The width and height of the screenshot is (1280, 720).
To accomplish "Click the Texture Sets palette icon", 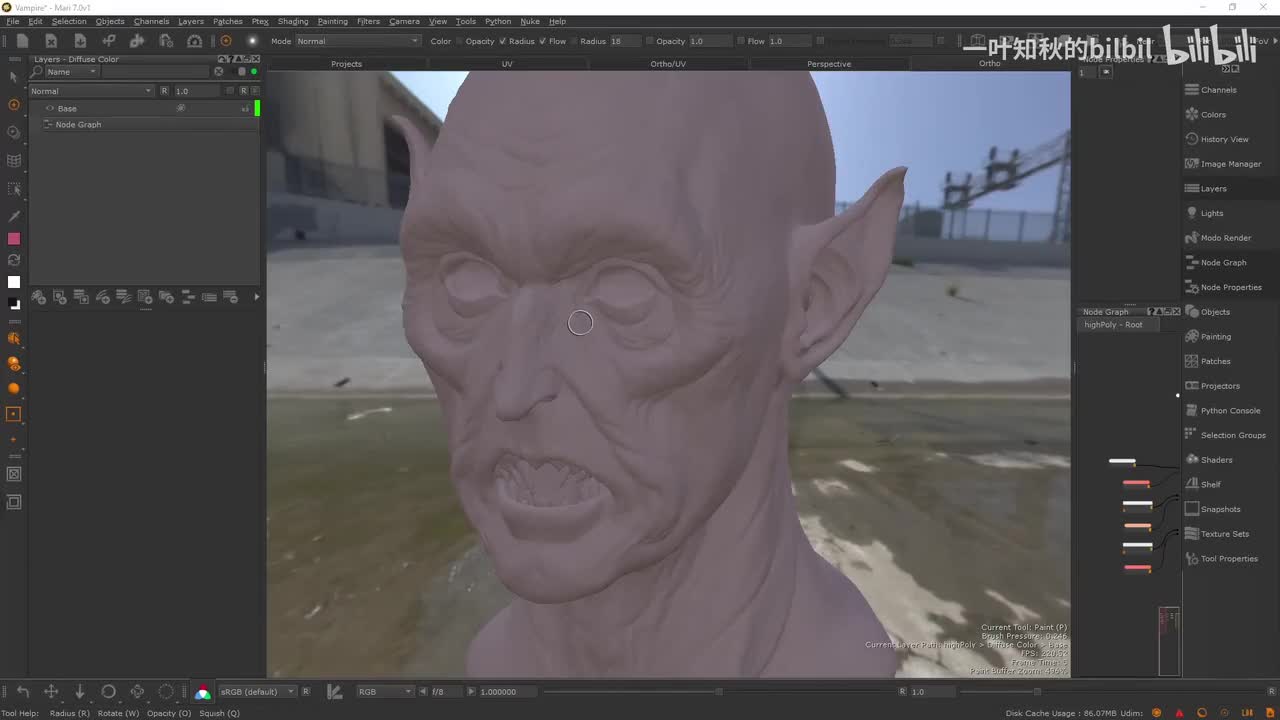I will click(1192, 534).
